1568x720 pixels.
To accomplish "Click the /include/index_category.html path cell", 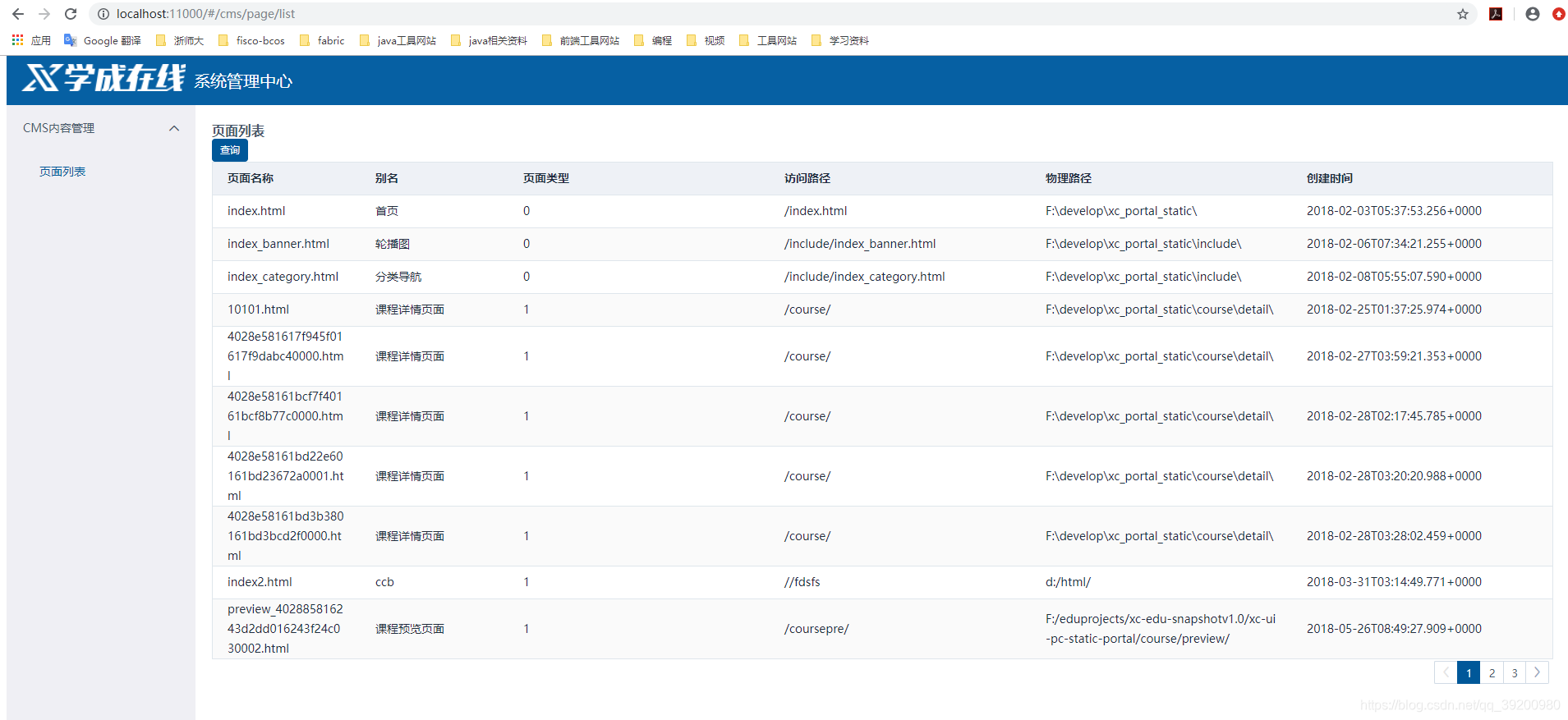I will coord(865,277).
